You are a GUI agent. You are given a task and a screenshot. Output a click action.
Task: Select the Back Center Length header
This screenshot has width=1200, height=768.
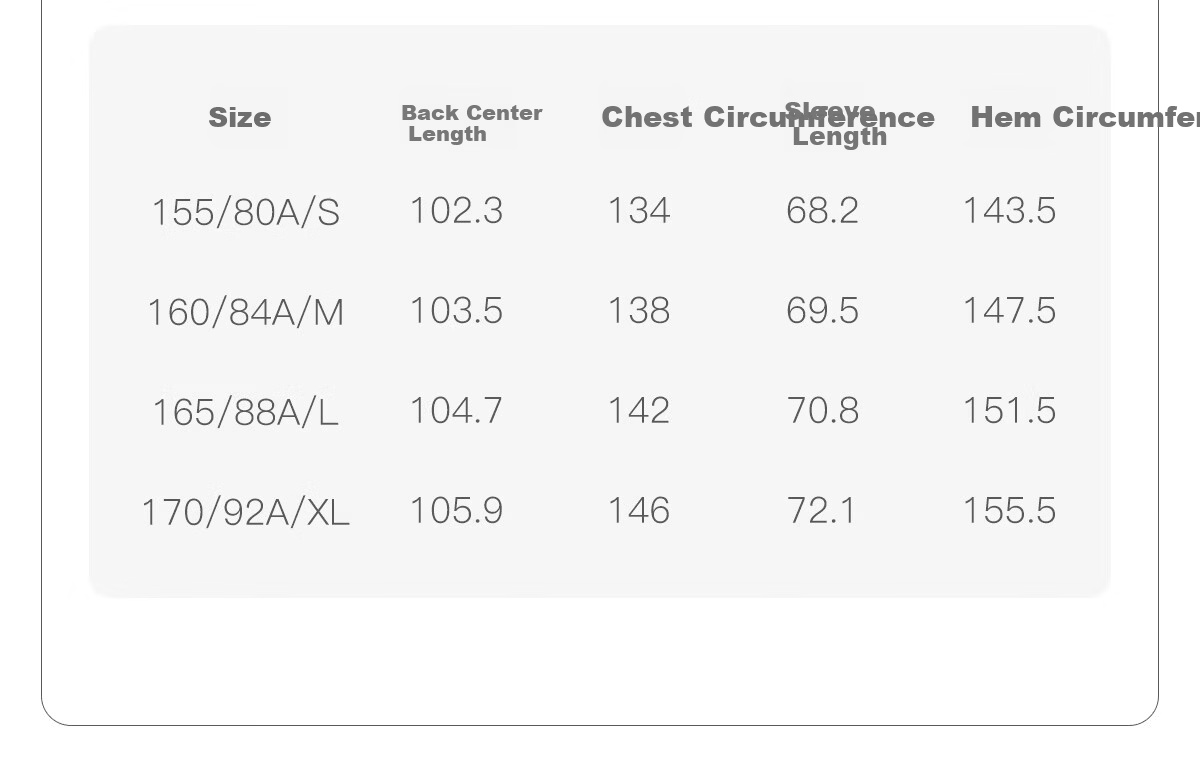tap(472, 124)
